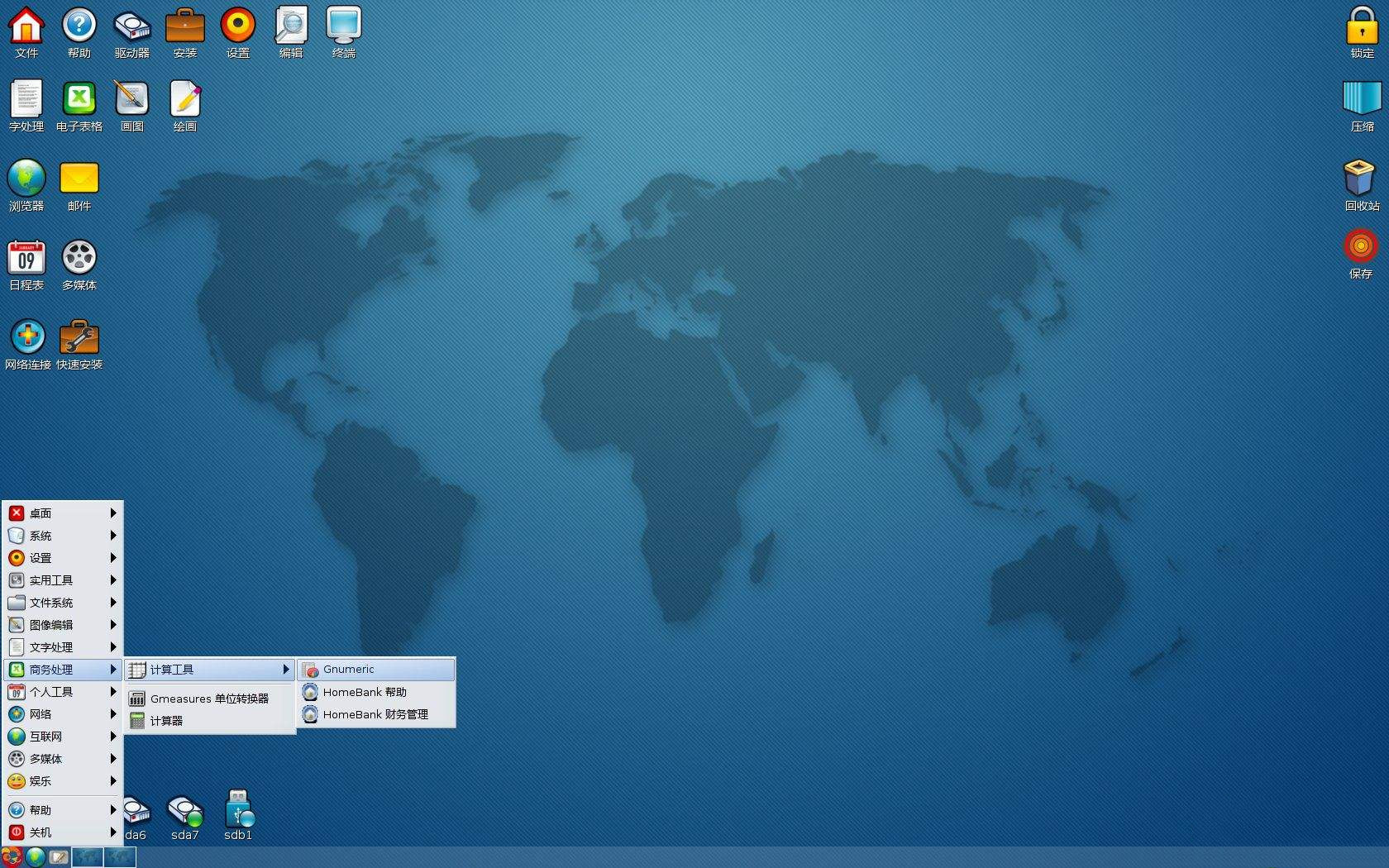This screenshot has width=1389, height=868.
Task: Expand the 设置 submenu in the menu
Action: point(63,558)
